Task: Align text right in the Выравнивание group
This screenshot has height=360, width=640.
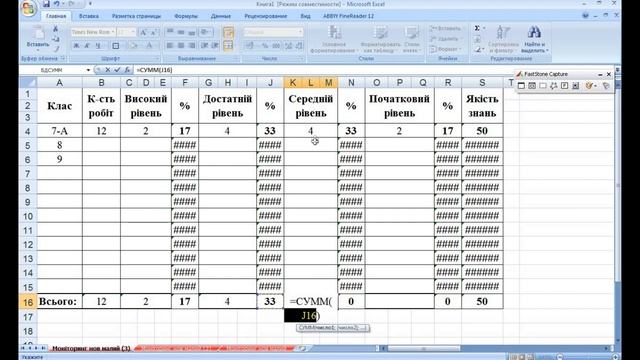Action: 192,46
